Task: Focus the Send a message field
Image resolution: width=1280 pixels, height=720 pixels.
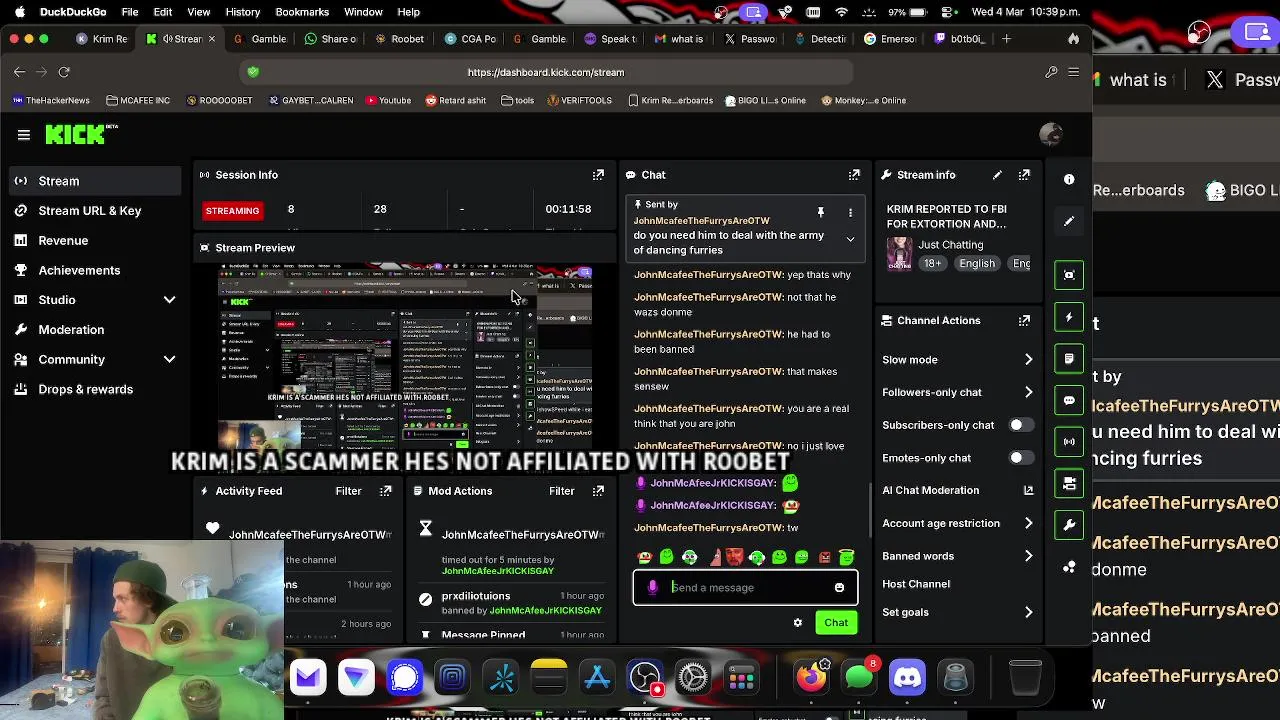Action: [745, 588]
